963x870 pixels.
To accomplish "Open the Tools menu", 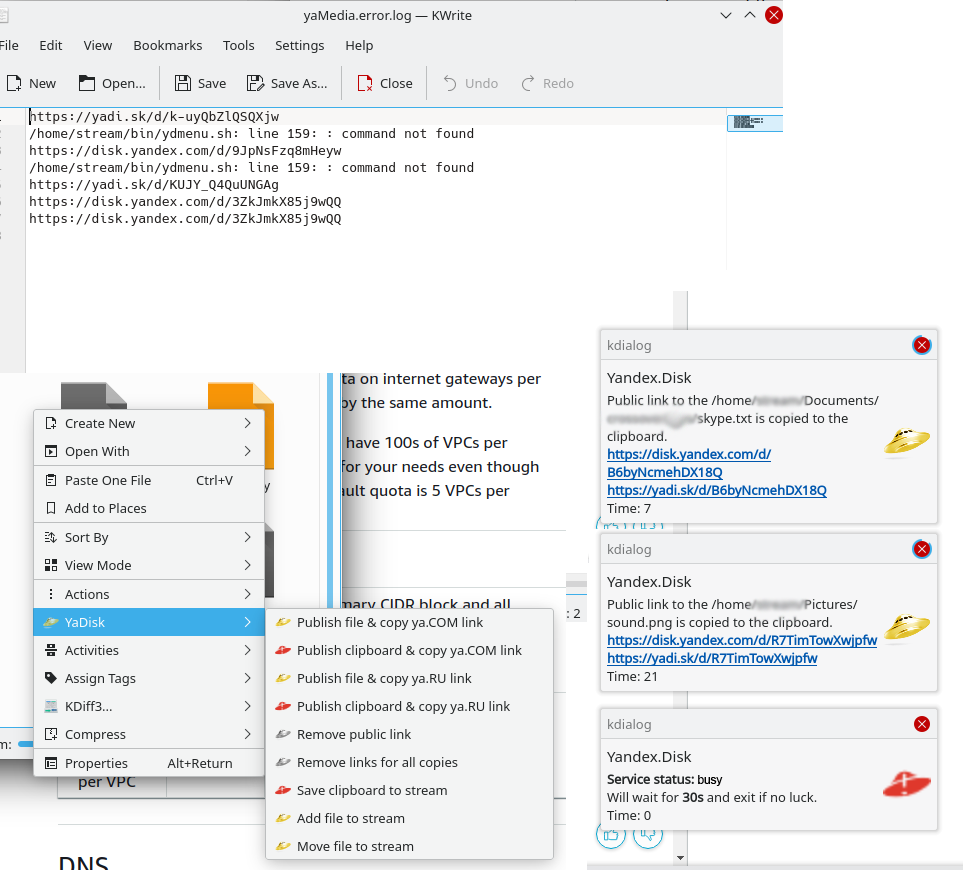I will [238, 45].
